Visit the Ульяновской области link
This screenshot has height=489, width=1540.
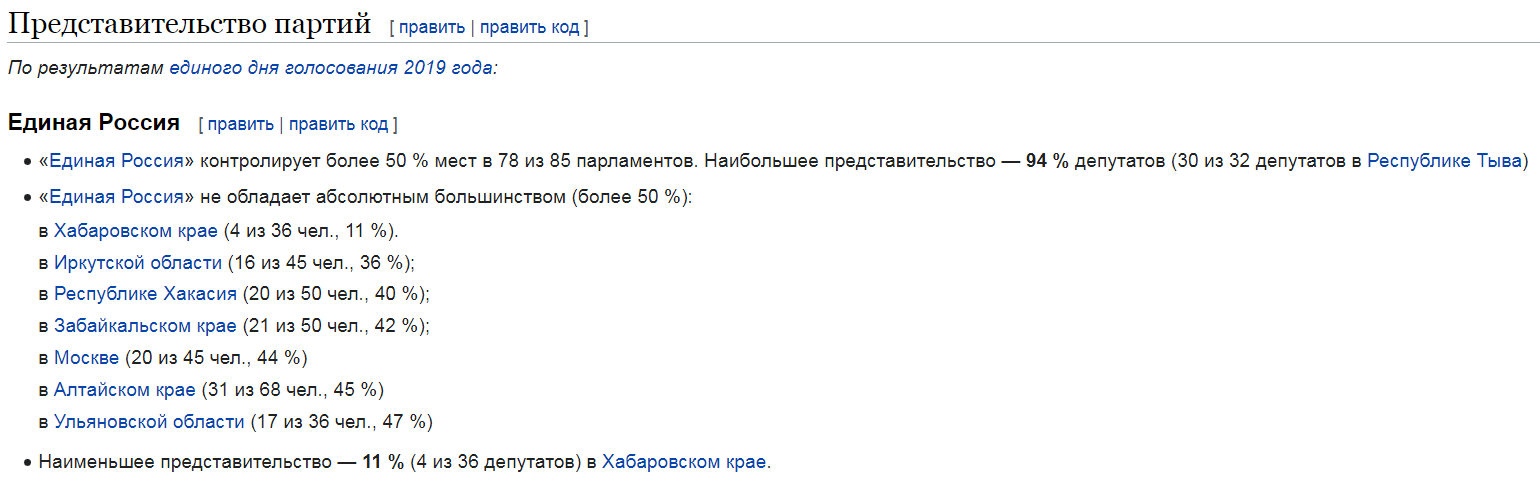[x=149, y=422]
